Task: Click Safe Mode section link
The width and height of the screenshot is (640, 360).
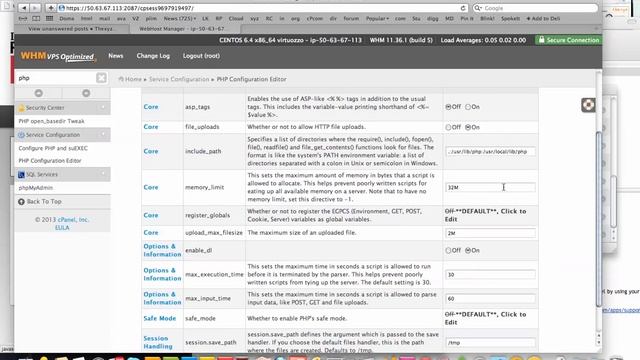Action: [160, 318]
